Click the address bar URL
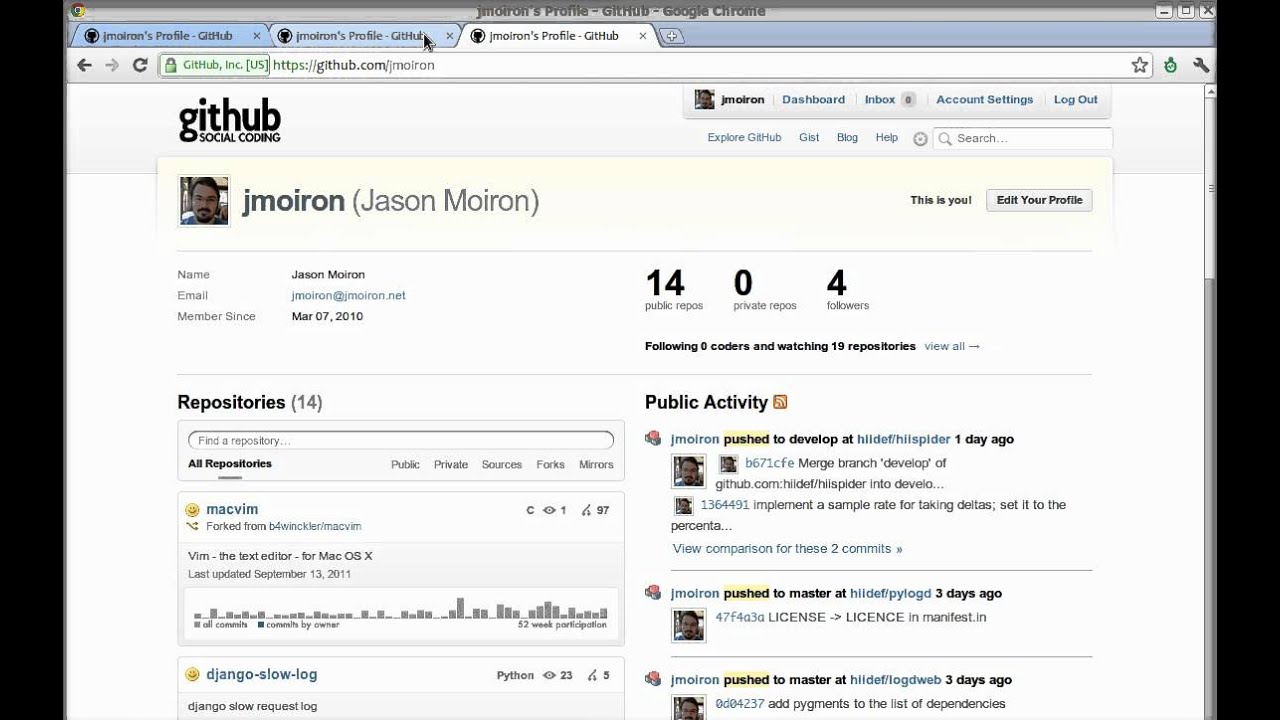 click(x=353, y=65)
